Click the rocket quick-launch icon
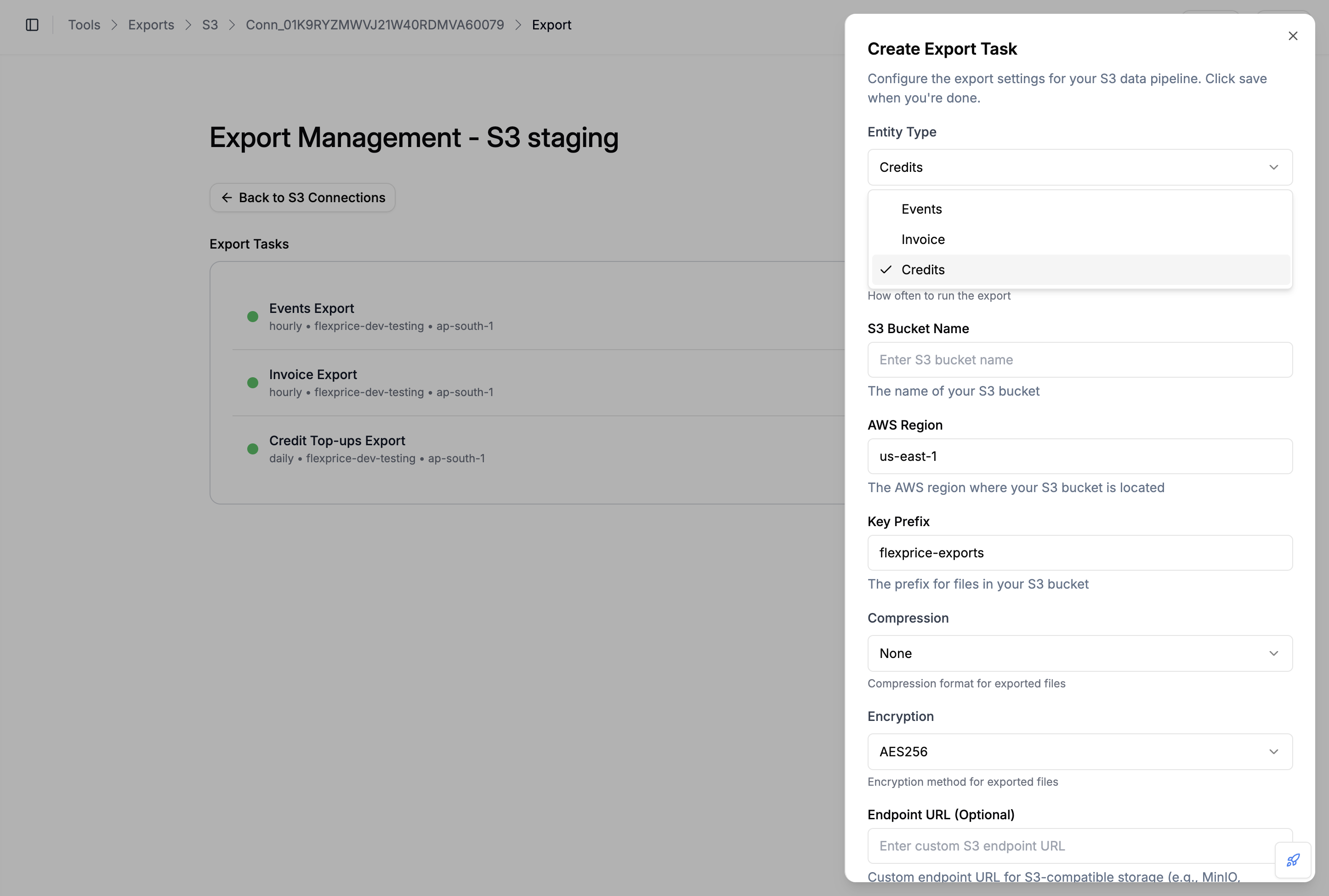Viewport: 1329px width, 896px height. (1293, 860)
